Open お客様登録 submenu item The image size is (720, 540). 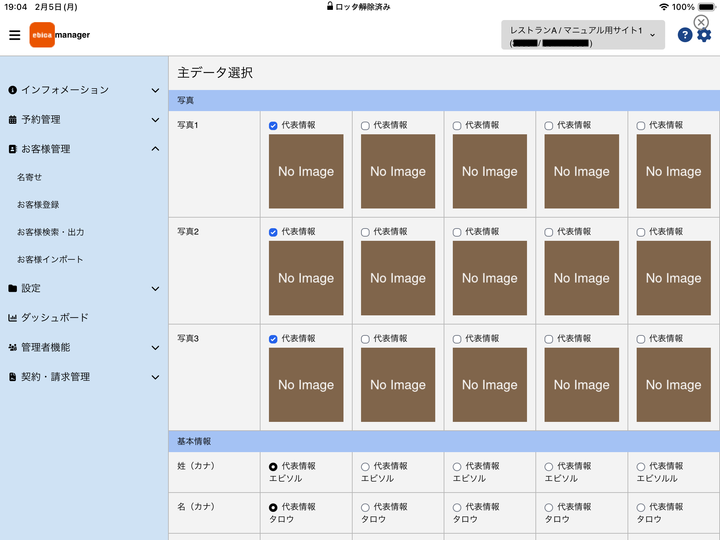click(x=38, y=204)
